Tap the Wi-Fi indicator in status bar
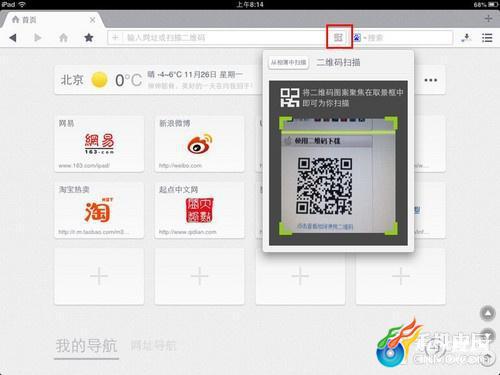This screenshot has height=375, width=500. point(22,4)
